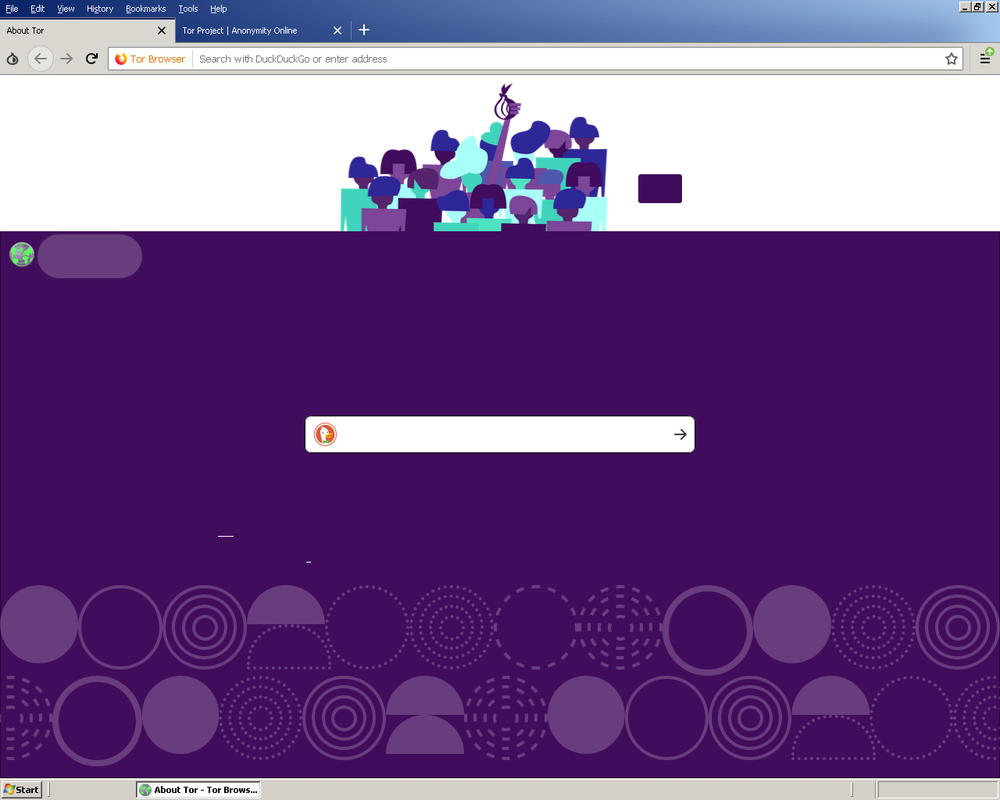Switch to the About Tor tab
The width and height of the screenshot is (1000, 800).
[x=87, y=31]
